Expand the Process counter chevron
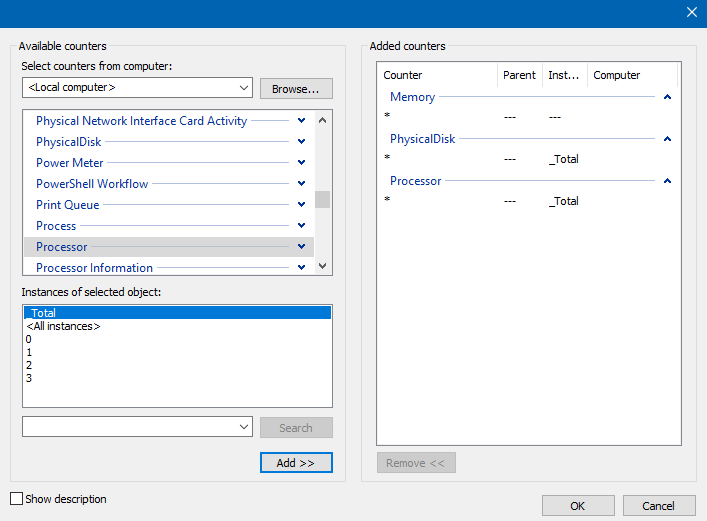The height and width of the screenshot is (521, 707). (x=301, y=226)
